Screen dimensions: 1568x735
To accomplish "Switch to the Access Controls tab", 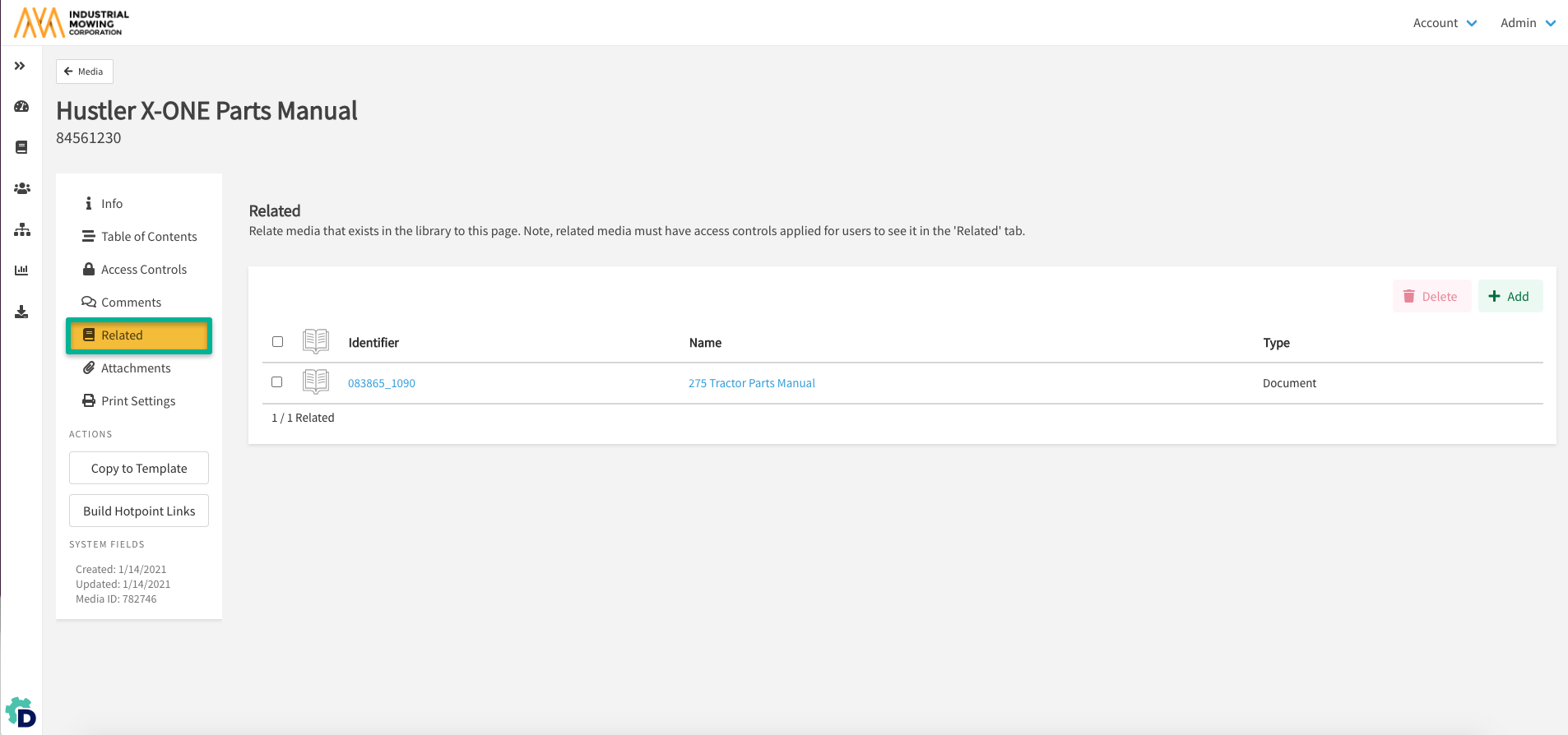I will tap(143, 270).
